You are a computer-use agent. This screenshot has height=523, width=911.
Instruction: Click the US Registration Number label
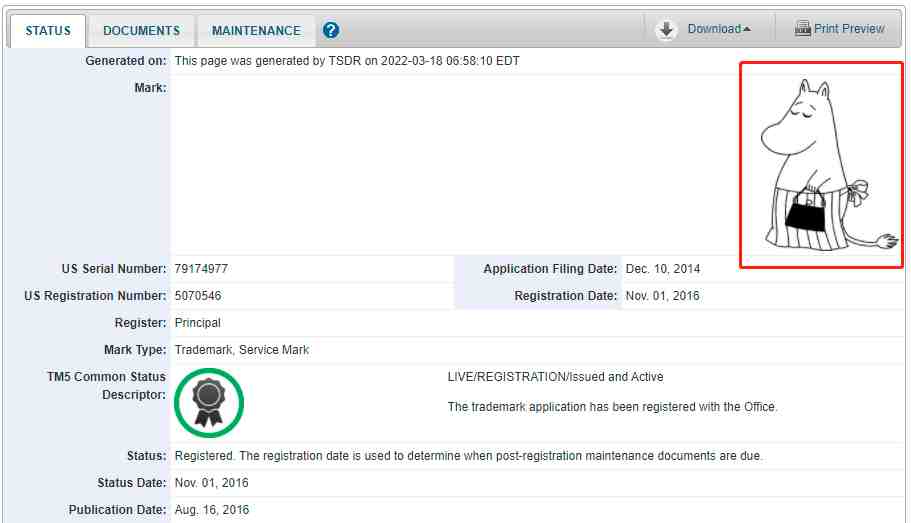pyautogui.click(x=95, y=296)
